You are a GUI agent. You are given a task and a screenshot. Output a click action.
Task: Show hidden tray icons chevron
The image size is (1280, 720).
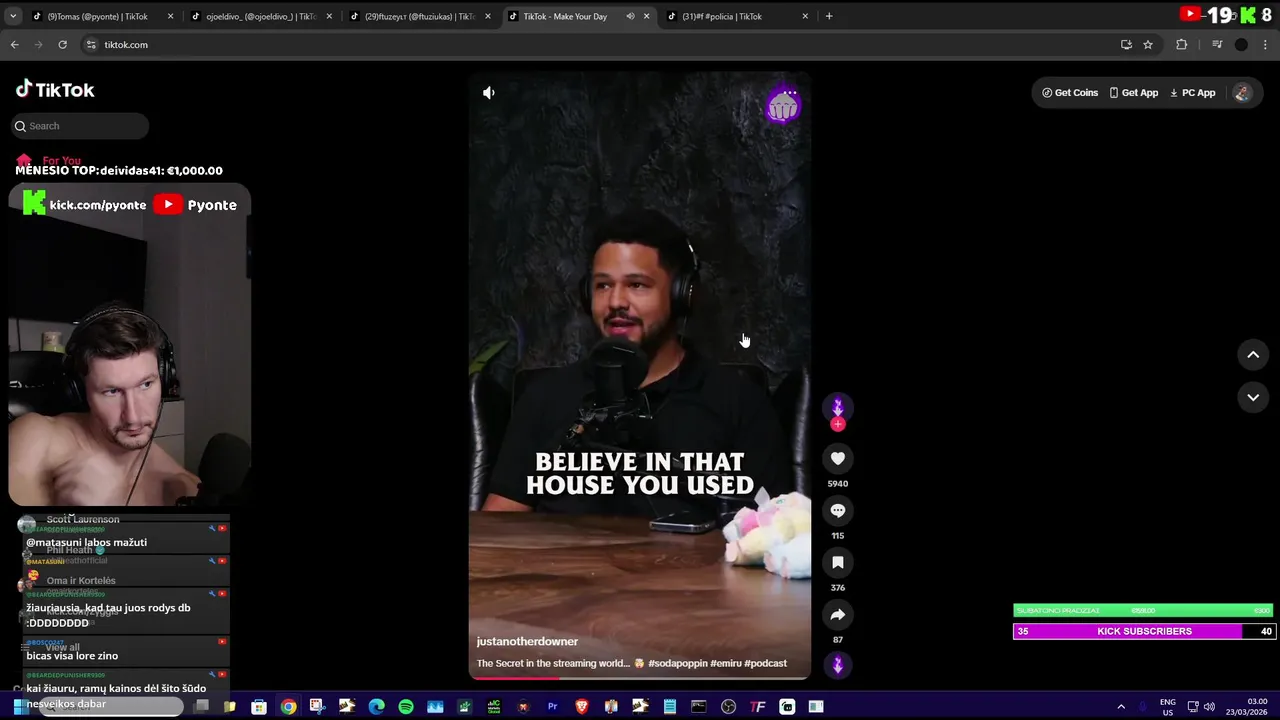1121,707
